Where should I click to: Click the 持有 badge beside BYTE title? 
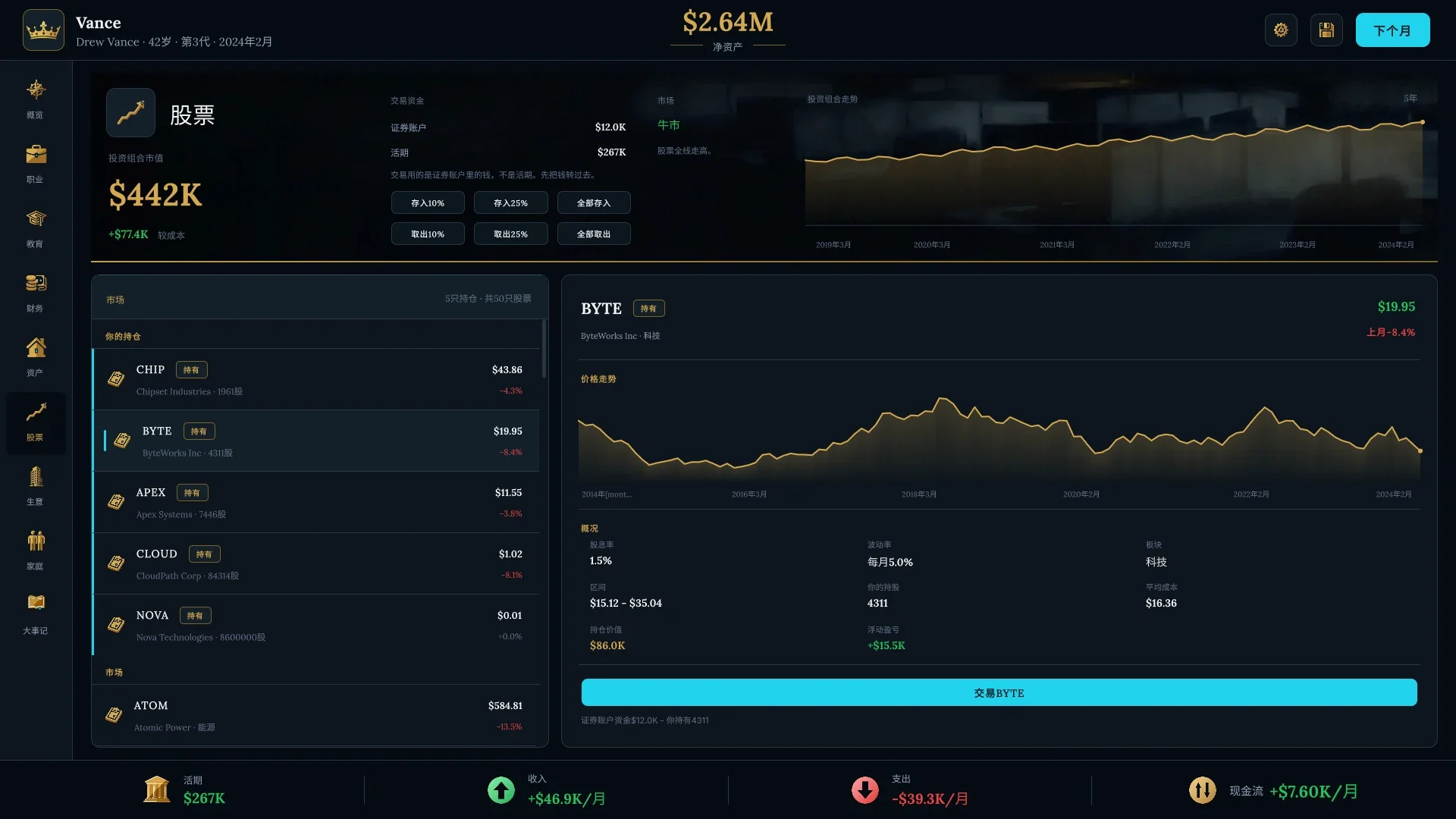(x=649, y=309)
